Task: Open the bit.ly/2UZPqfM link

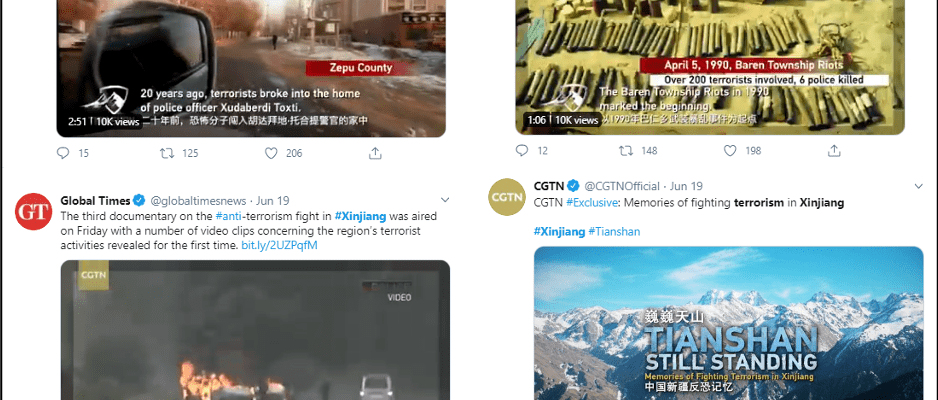Action: pos(279,246)
